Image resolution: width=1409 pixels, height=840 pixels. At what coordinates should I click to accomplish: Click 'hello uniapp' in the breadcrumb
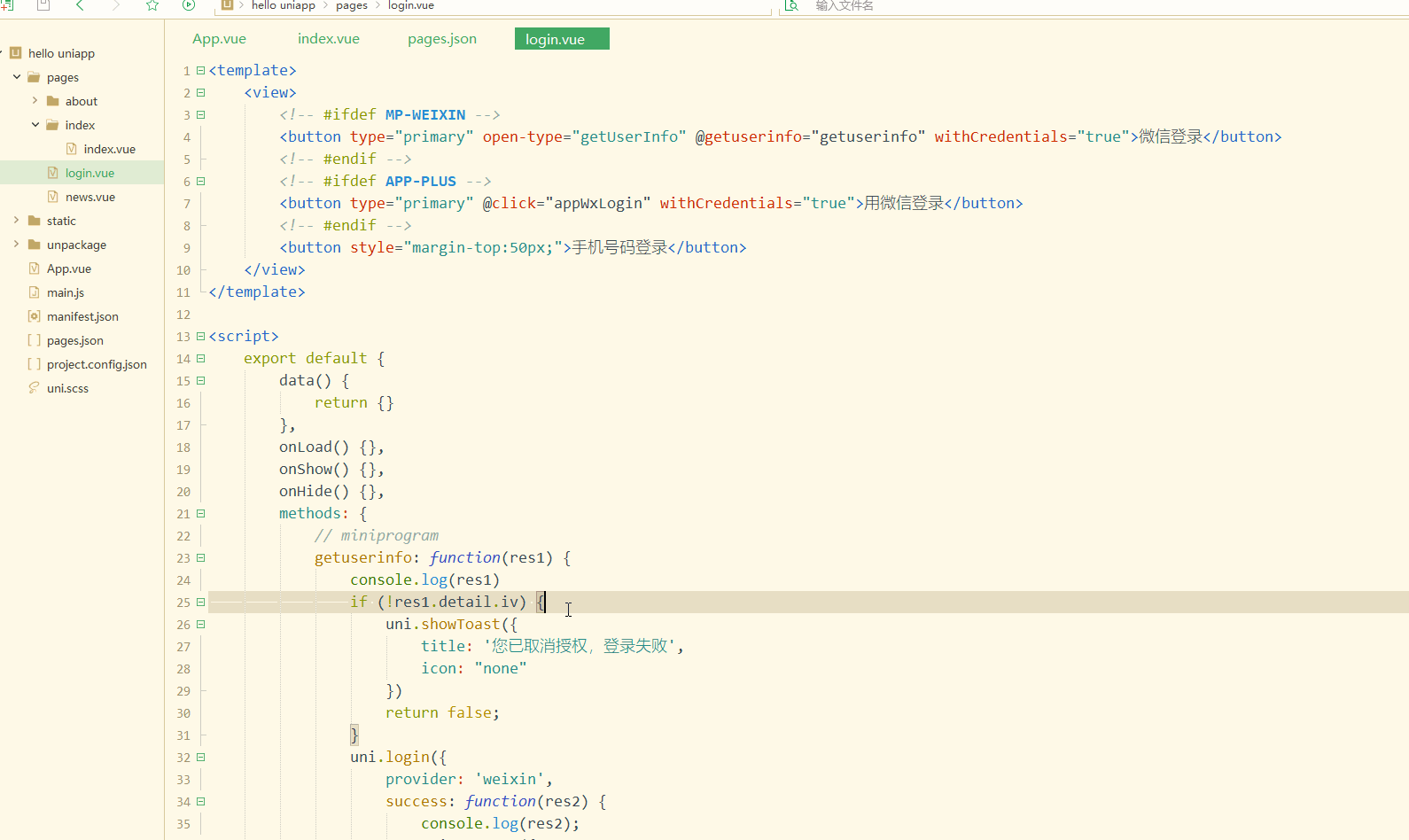coord(284,5)
